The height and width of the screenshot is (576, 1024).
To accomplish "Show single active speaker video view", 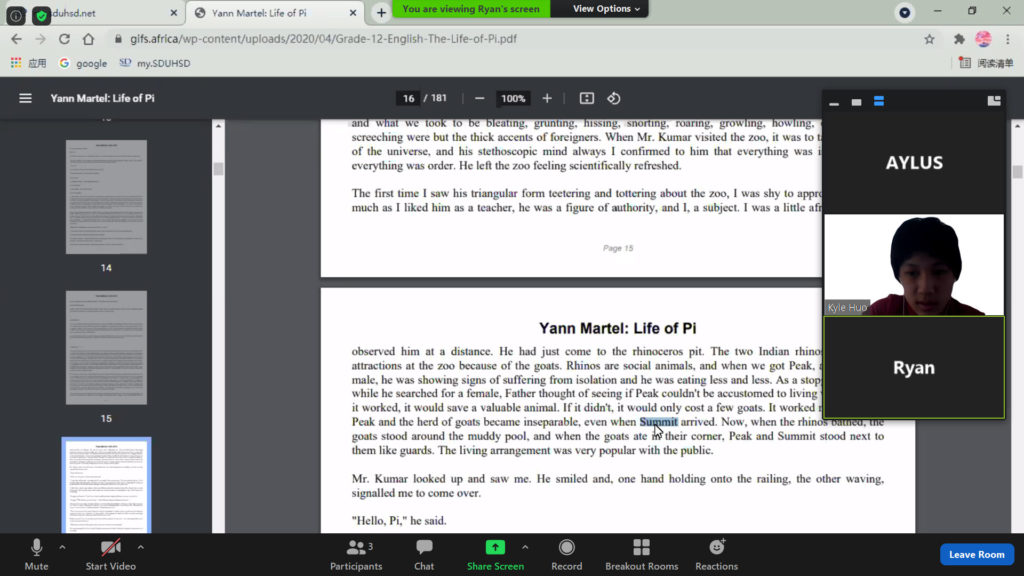I will point(856,102).
